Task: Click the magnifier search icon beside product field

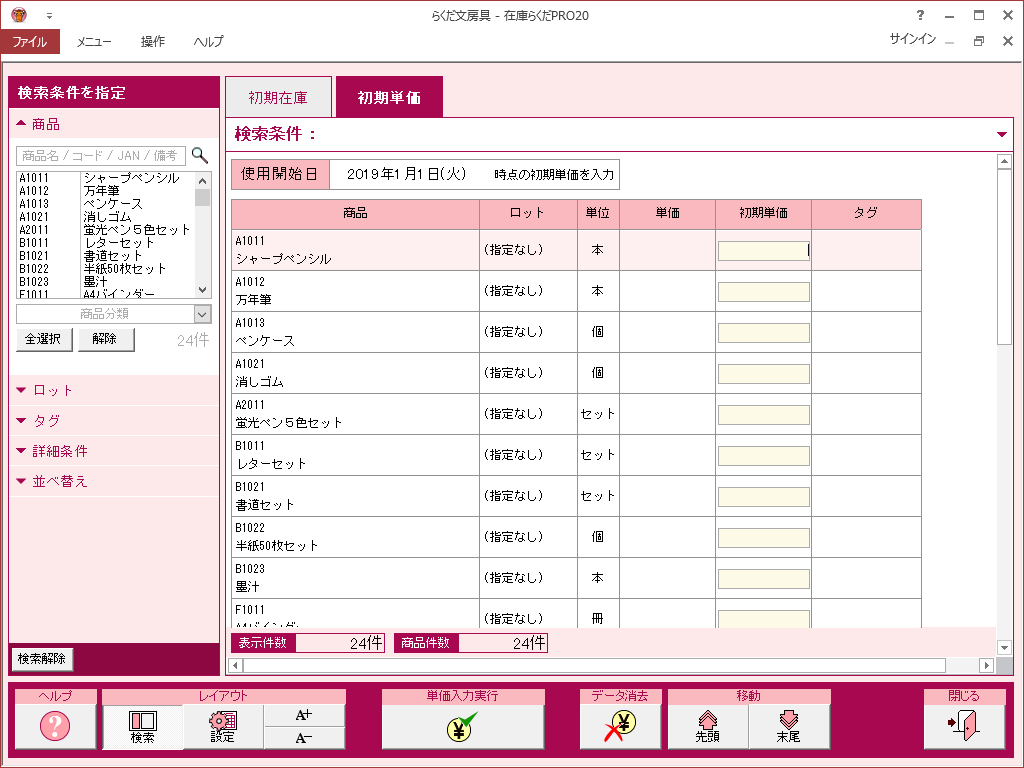Action: point(200,155)
